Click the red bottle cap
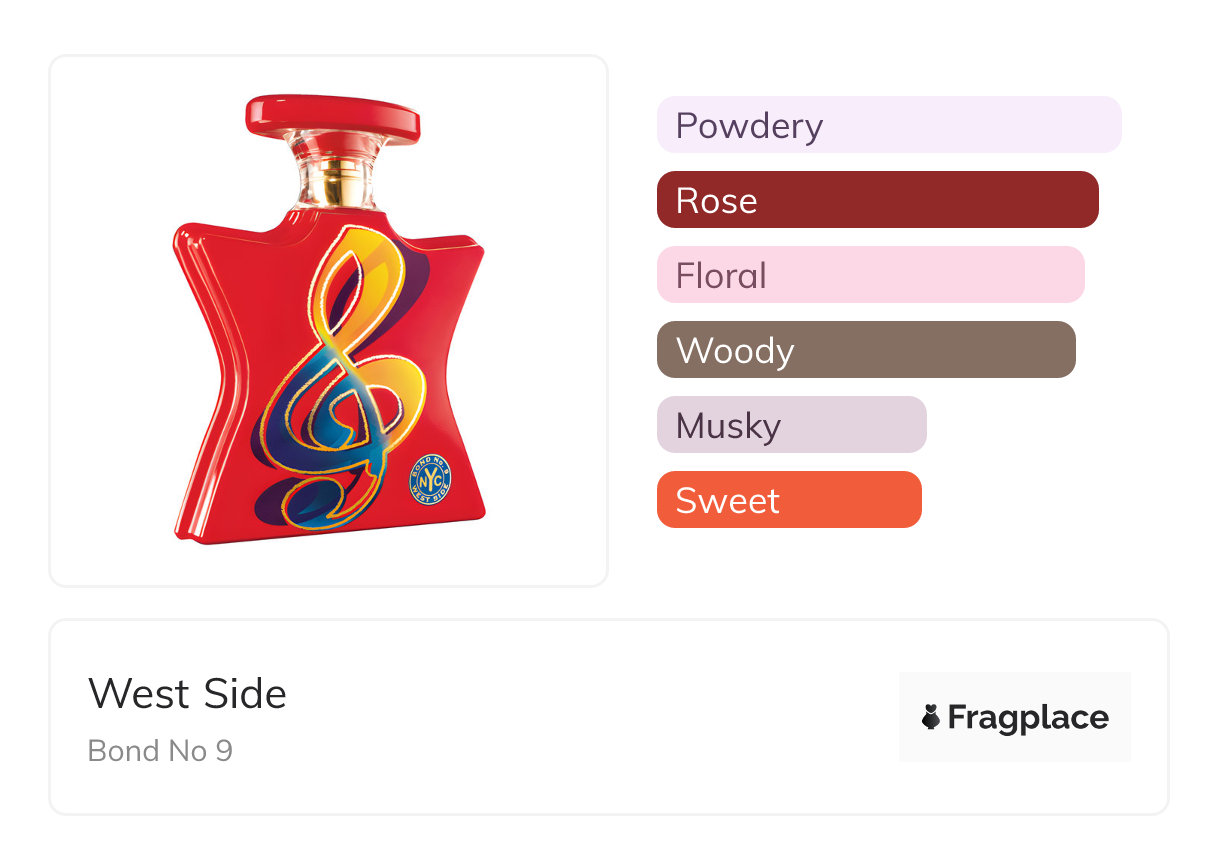Screen dimensions: 1218x864 click(x=333, y=117)
